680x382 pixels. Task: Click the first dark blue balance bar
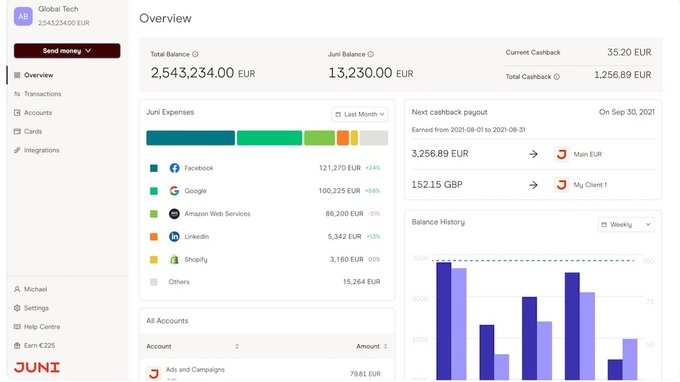pyautogui.click(x=444, y=321)
